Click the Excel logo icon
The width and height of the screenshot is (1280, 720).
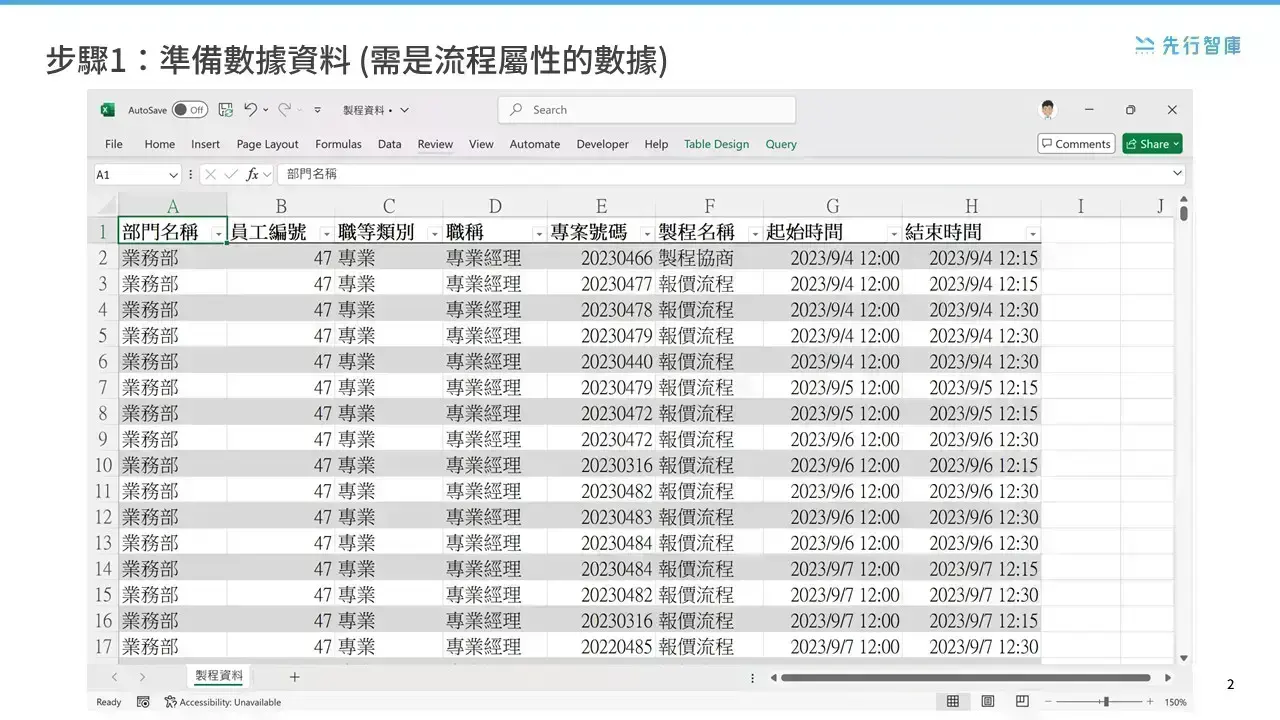tap(107, 110)
